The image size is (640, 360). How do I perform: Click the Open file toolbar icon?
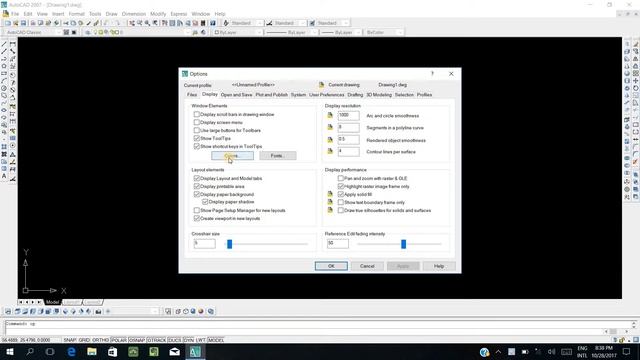(16, 23)
